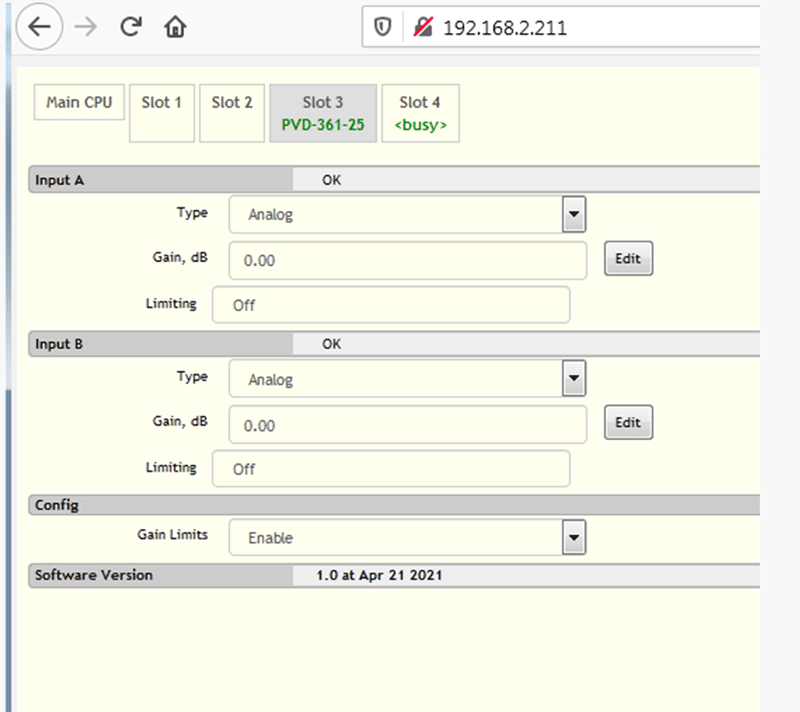Click the shield tracking protection icon

382,28
